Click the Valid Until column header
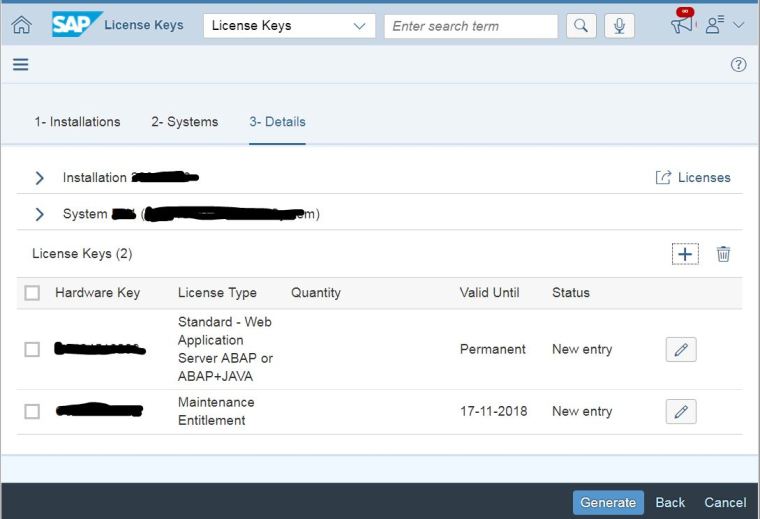Screen dimensions: 760x519 490,293
